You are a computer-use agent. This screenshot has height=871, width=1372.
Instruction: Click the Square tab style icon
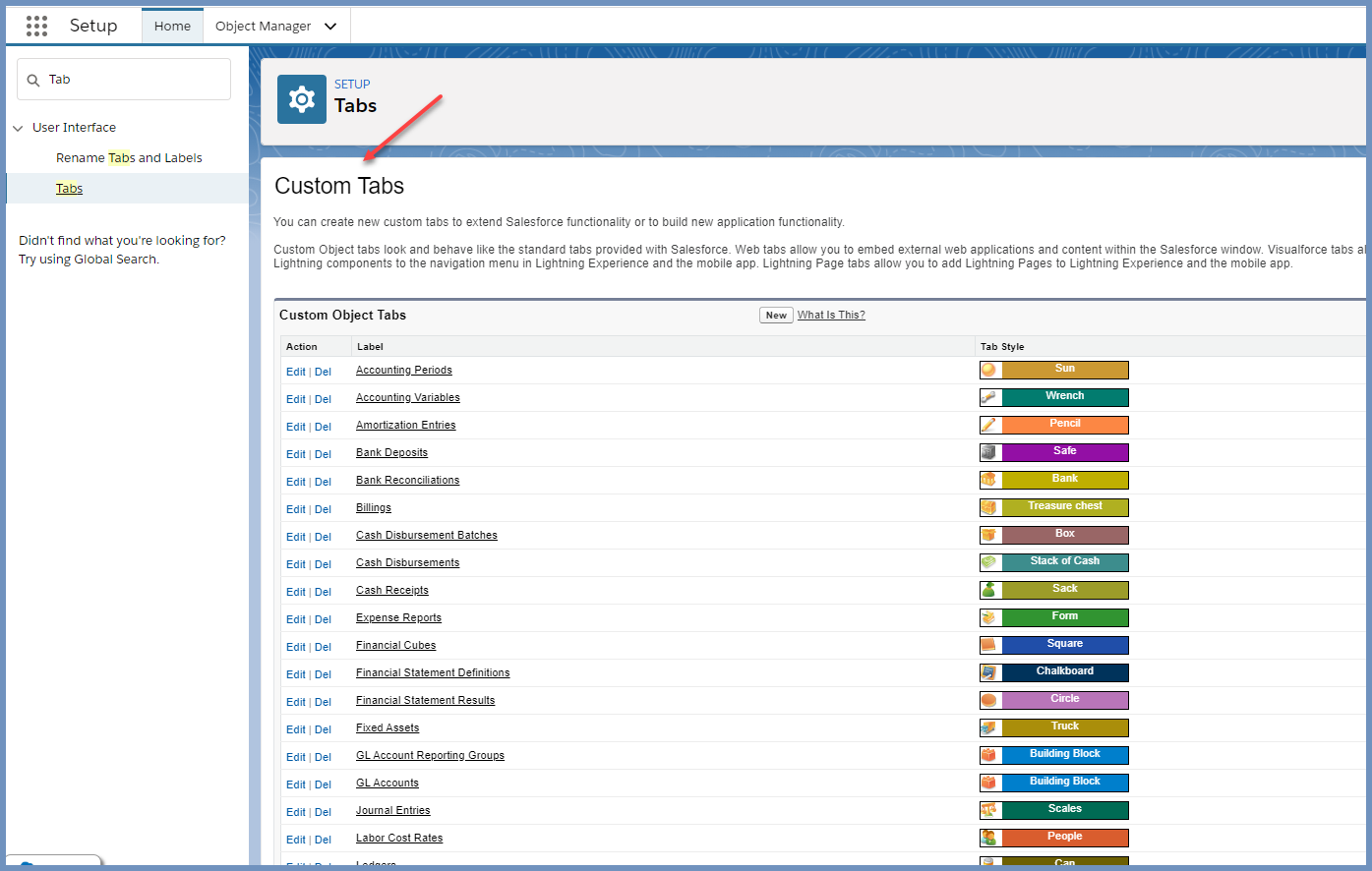pos(990,645)
